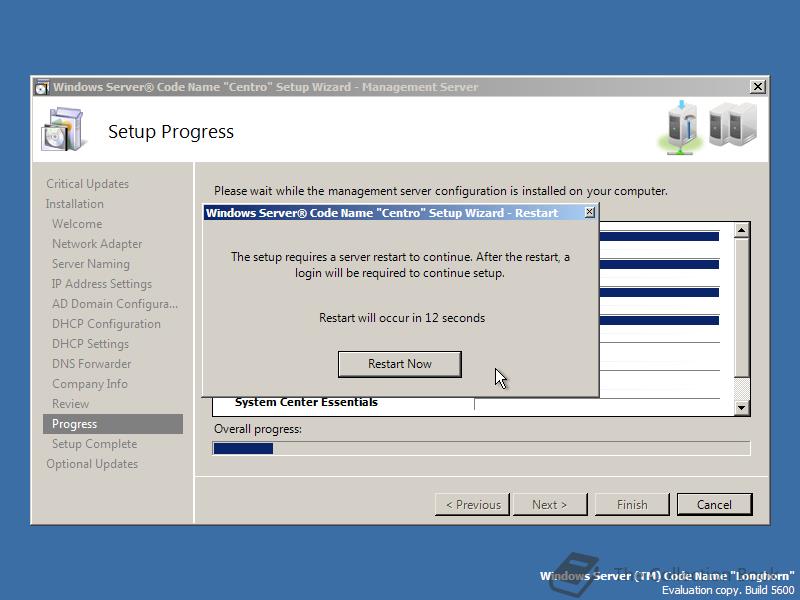Viewport: 800px width, 600px height.
Task: Select IP Address Settings step
Action: click(x=102, y=284)
